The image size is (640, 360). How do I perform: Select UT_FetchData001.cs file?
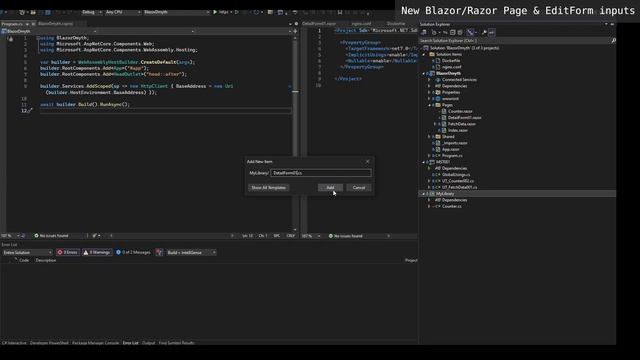459,187
